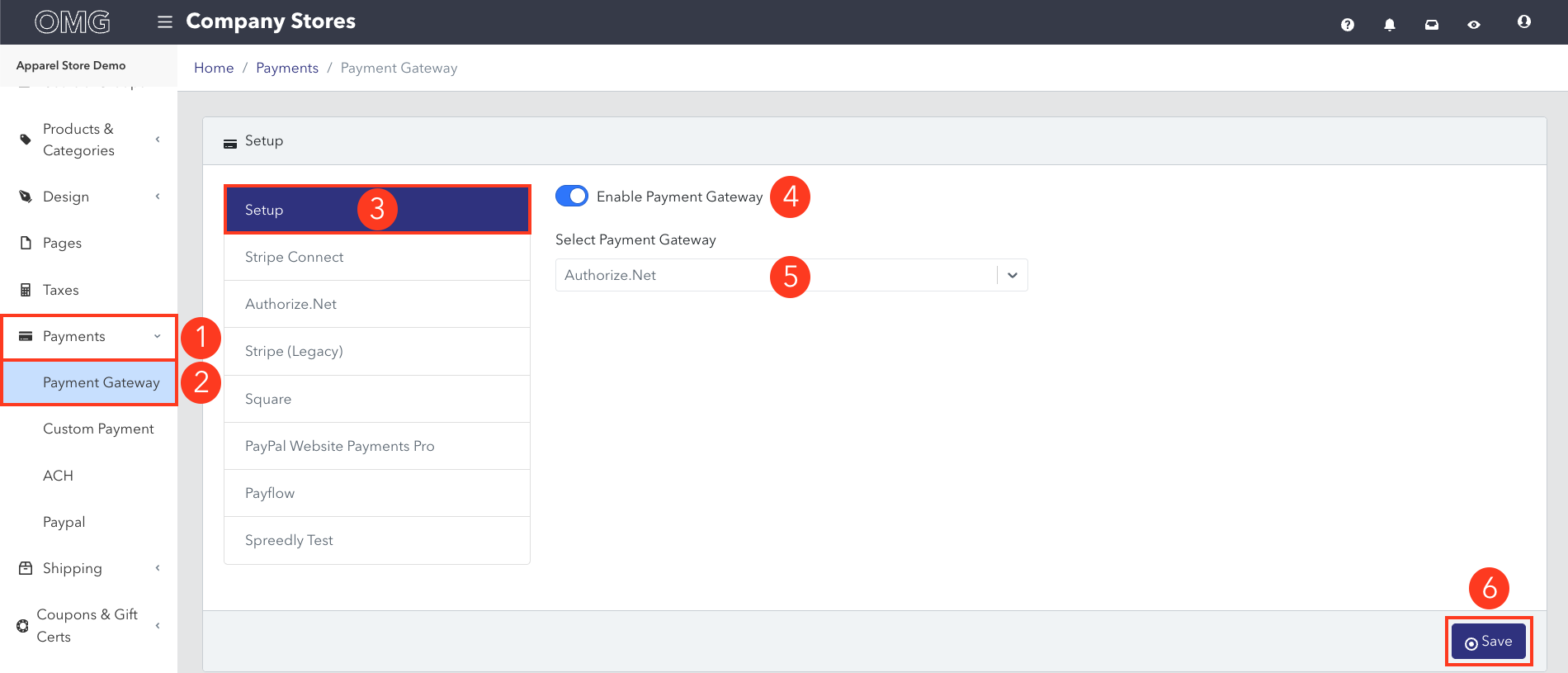Click the Save button
The height and width of the screenshot is (673, 1568).
pyautogui.click(x=1489, y=642)
